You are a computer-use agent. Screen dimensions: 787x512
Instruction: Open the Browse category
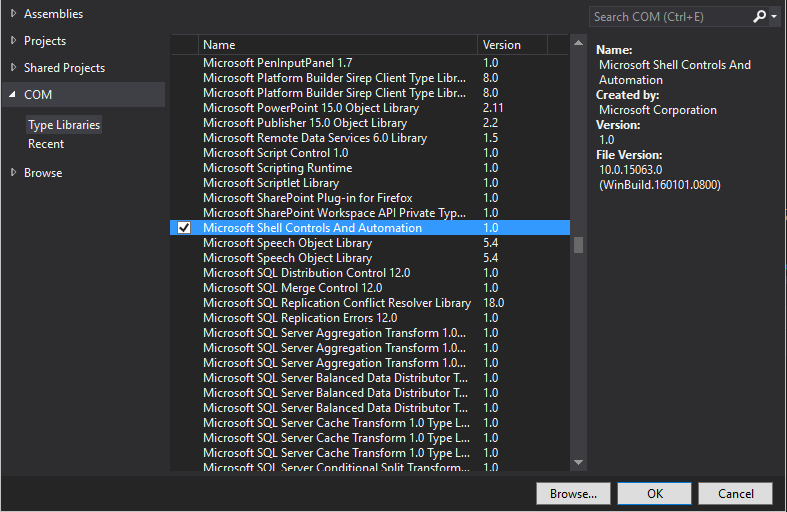[43, 173]
